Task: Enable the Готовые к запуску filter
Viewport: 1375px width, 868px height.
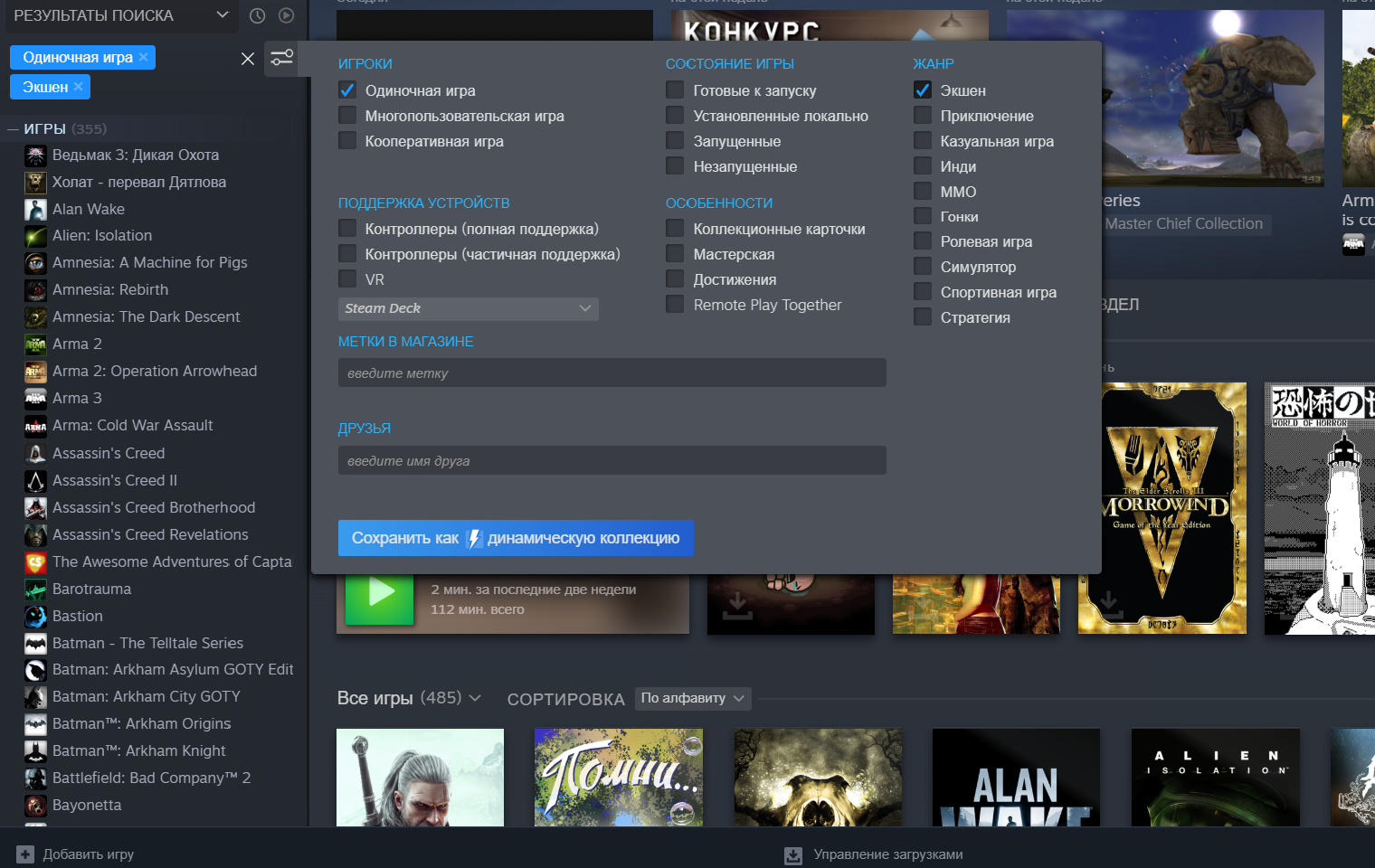Action: 675,90
